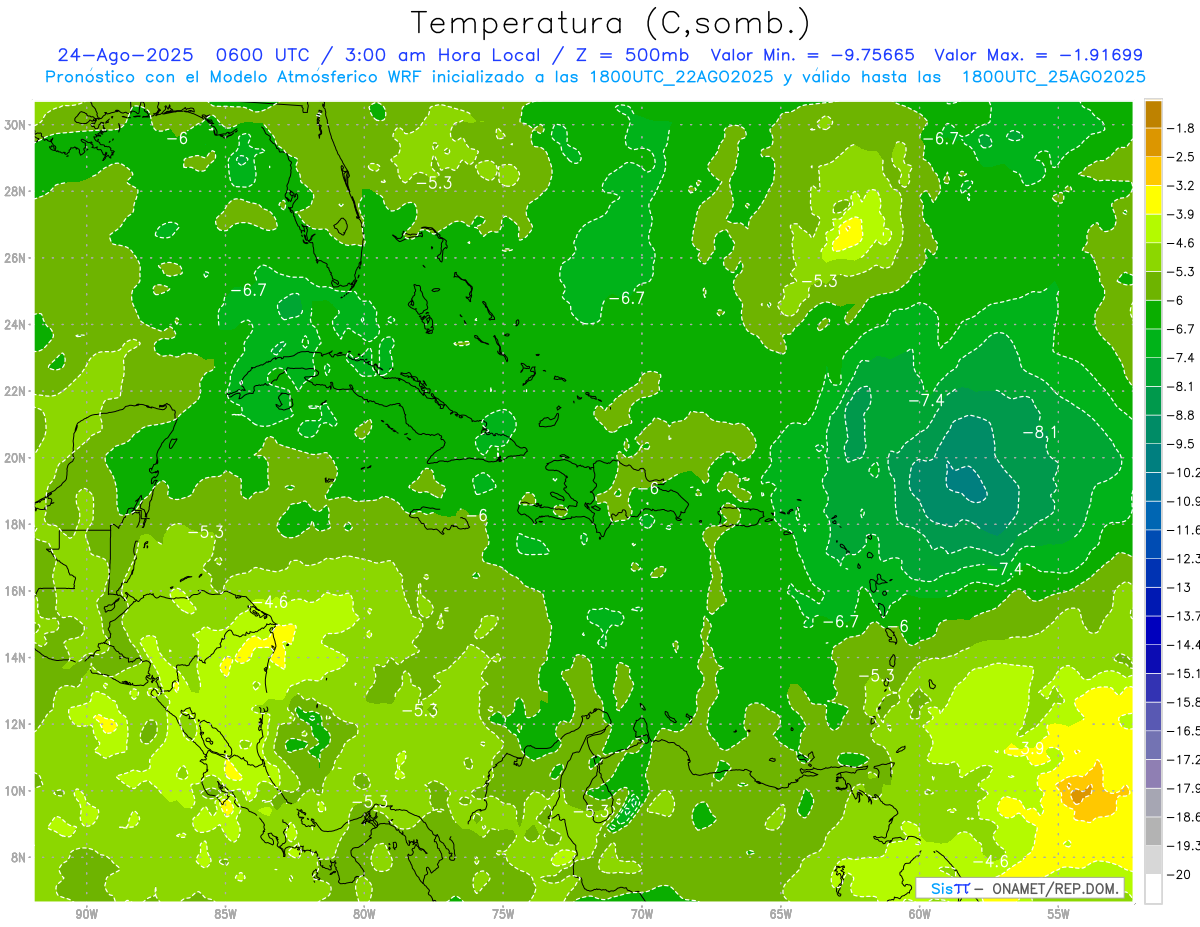Click the "-8.1" contour label on the map

click(1040, 432)
